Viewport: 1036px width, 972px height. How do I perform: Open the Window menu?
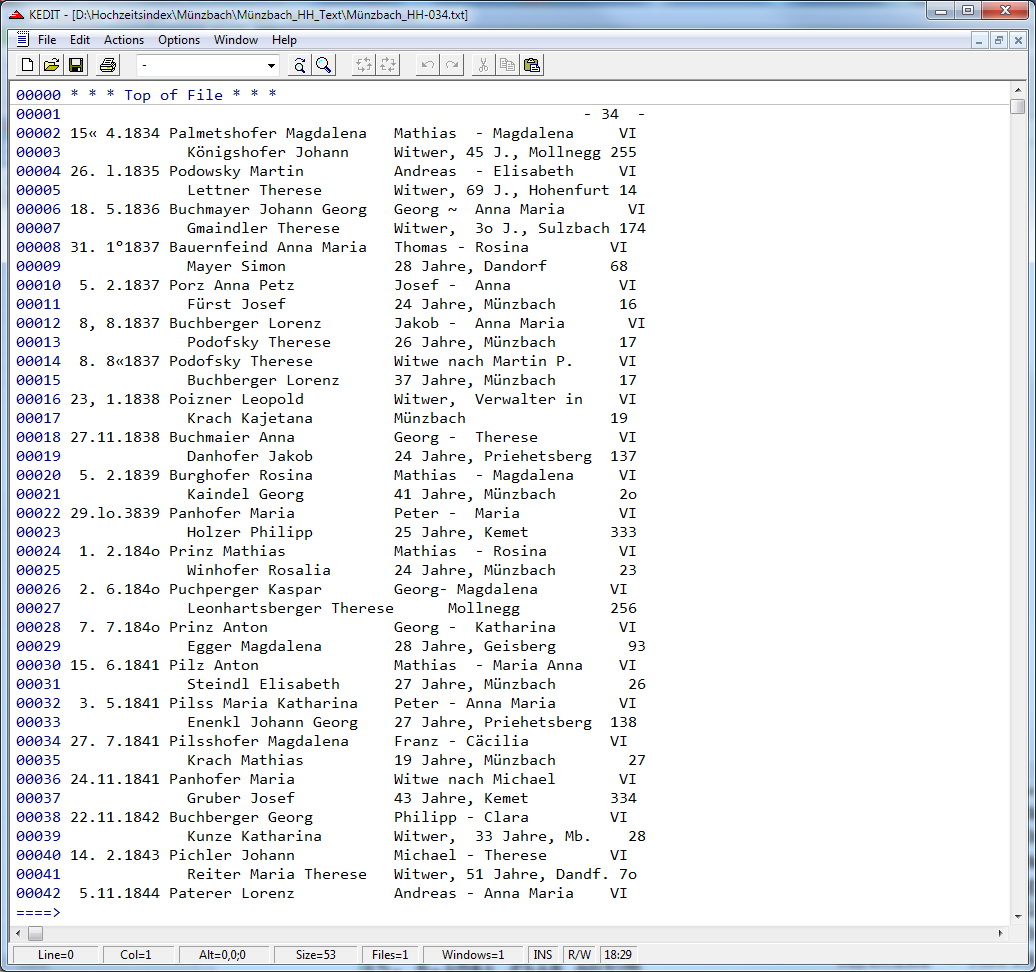[236, 40]
